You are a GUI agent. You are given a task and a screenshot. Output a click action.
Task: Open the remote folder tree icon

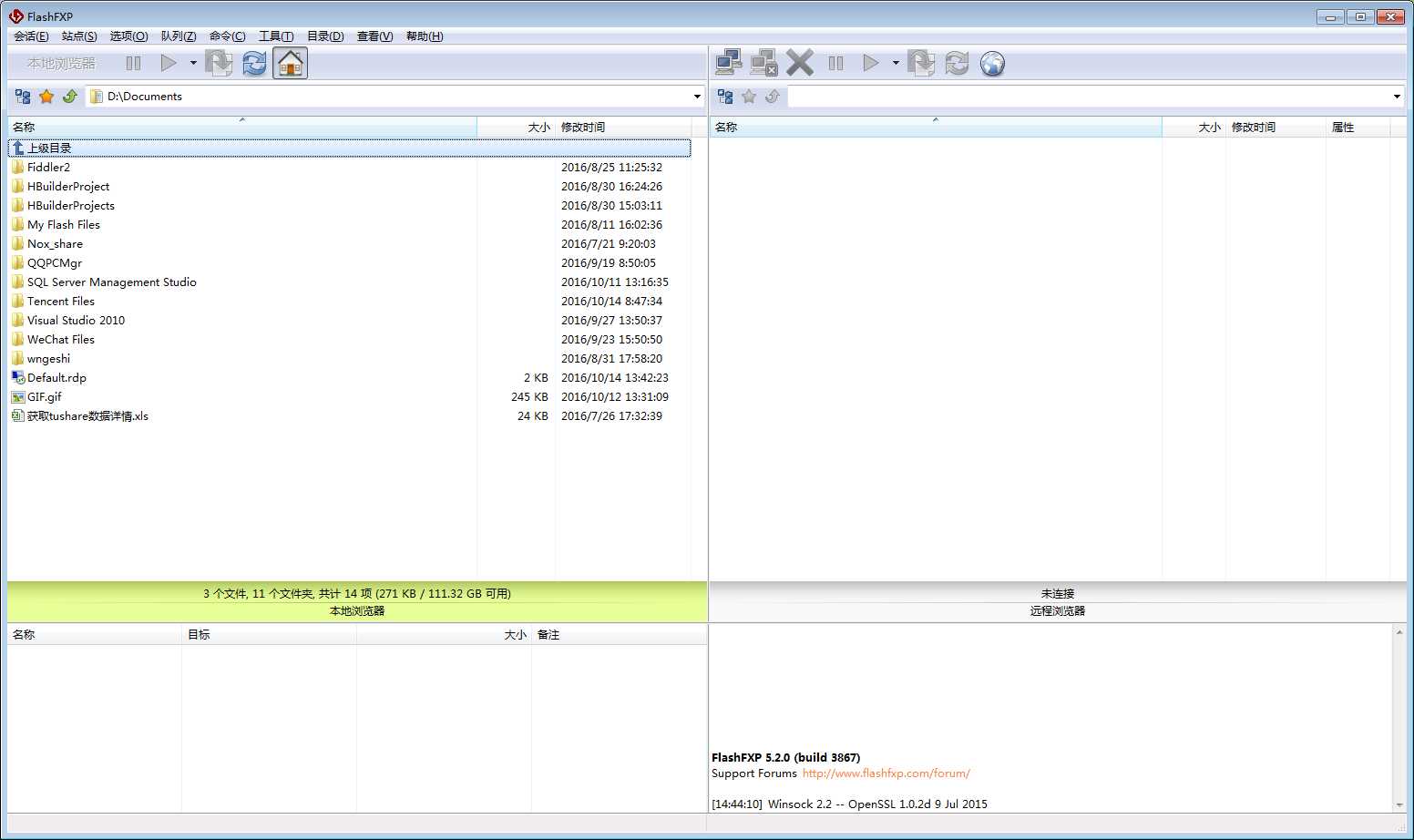tap(725, 97)
